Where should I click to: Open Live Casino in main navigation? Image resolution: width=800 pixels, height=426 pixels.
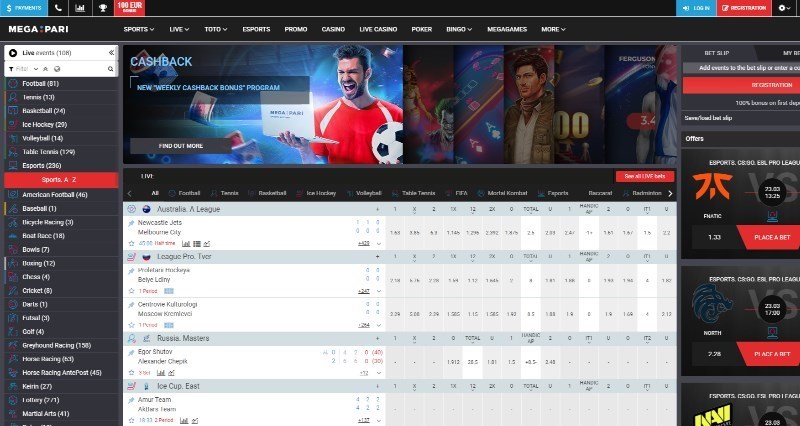click(x=378, y=30)
